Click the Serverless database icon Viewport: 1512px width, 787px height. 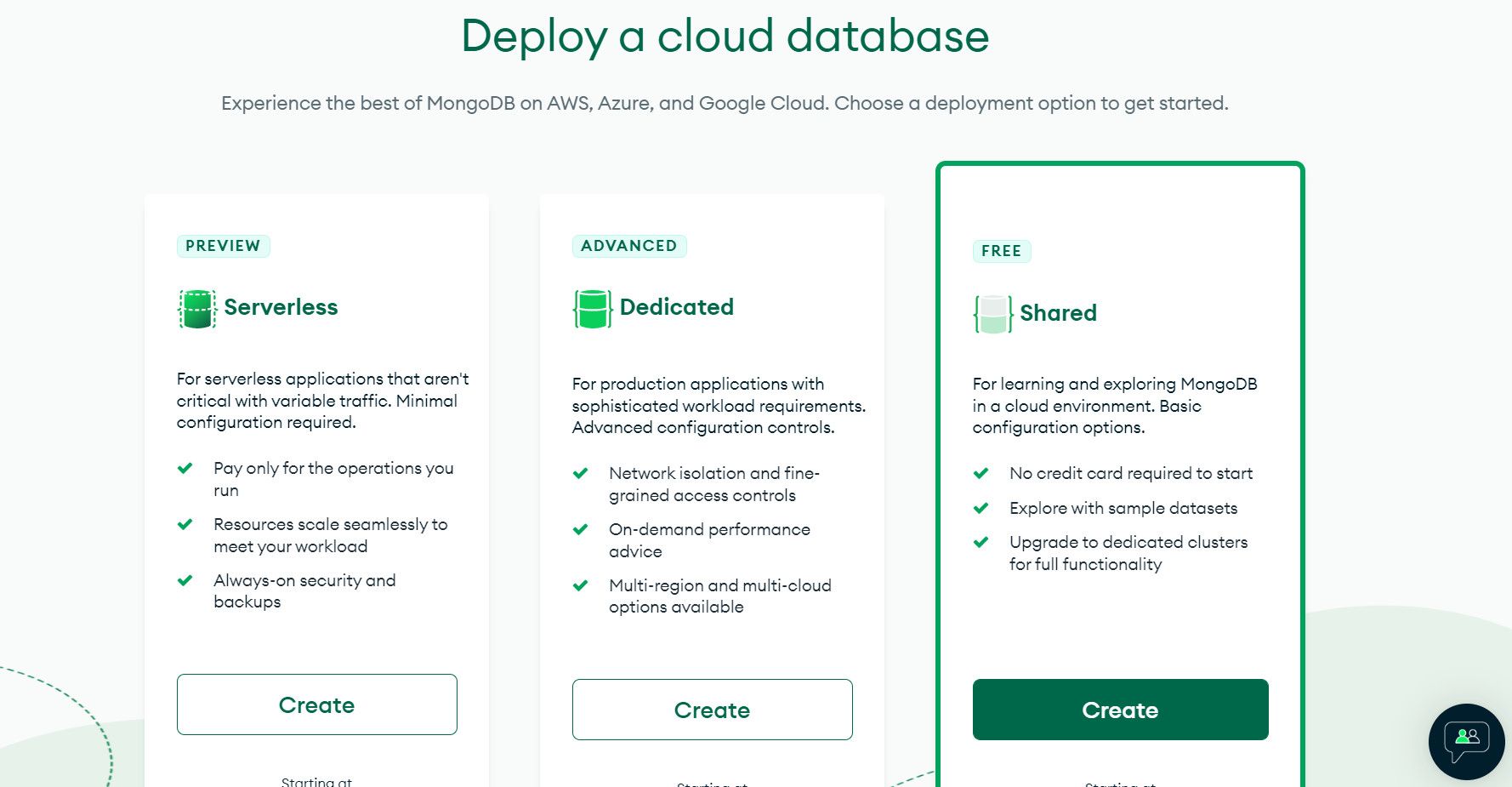(x=196, y=308)
